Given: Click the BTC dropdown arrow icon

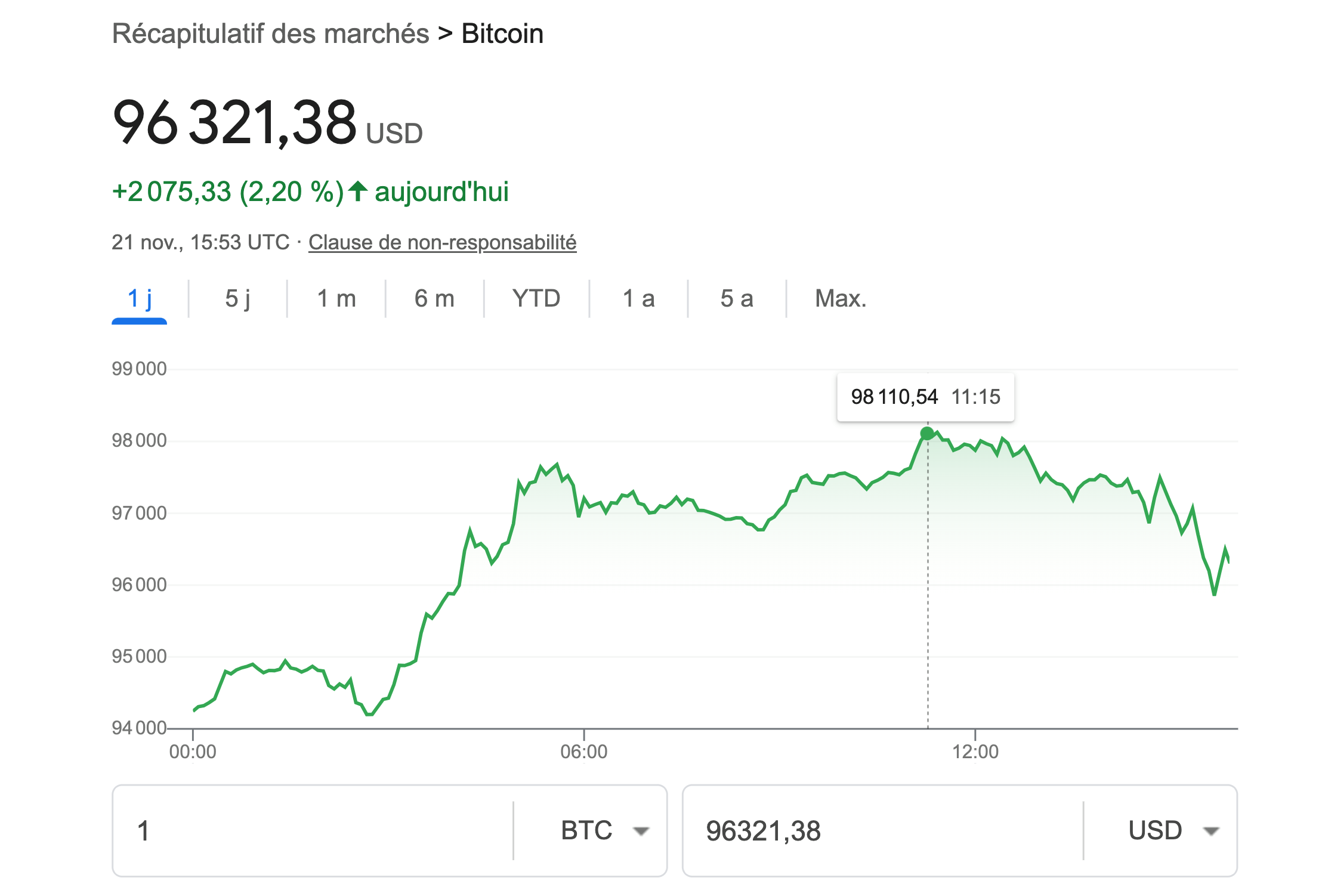Looking at the screenshot, I should (x=641, y=831).
